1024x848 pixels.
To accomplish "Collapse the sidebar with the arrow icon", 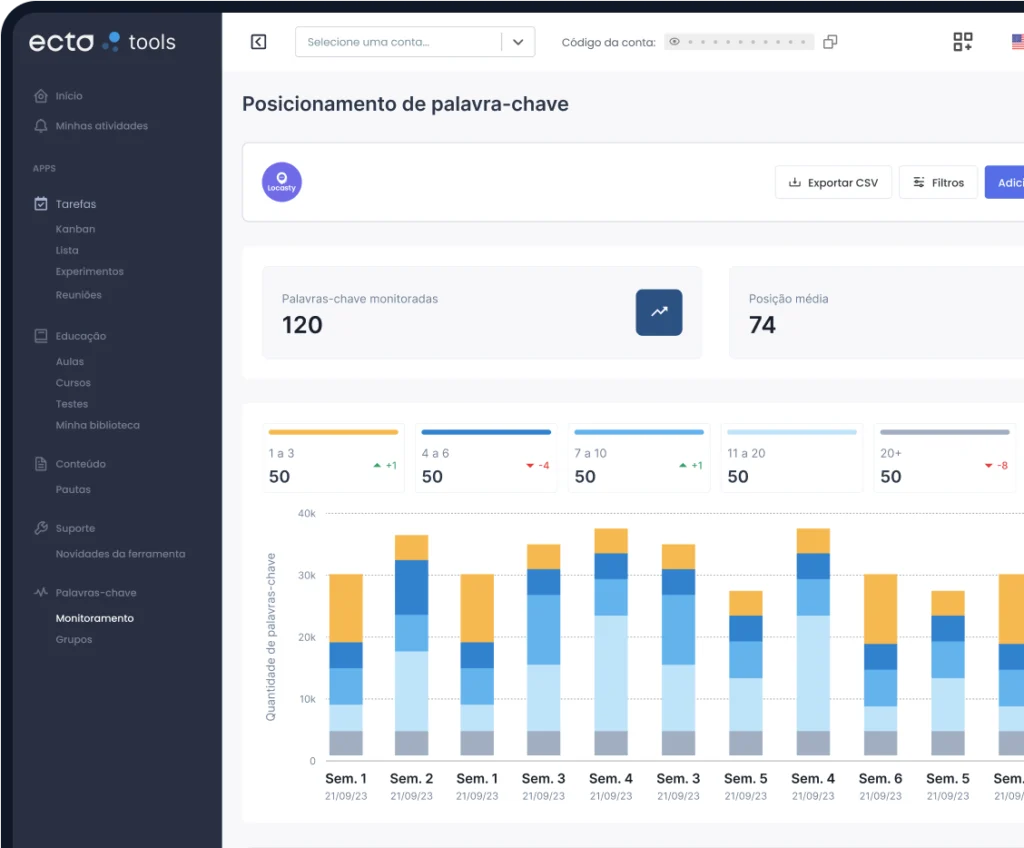I will [259, 42].
